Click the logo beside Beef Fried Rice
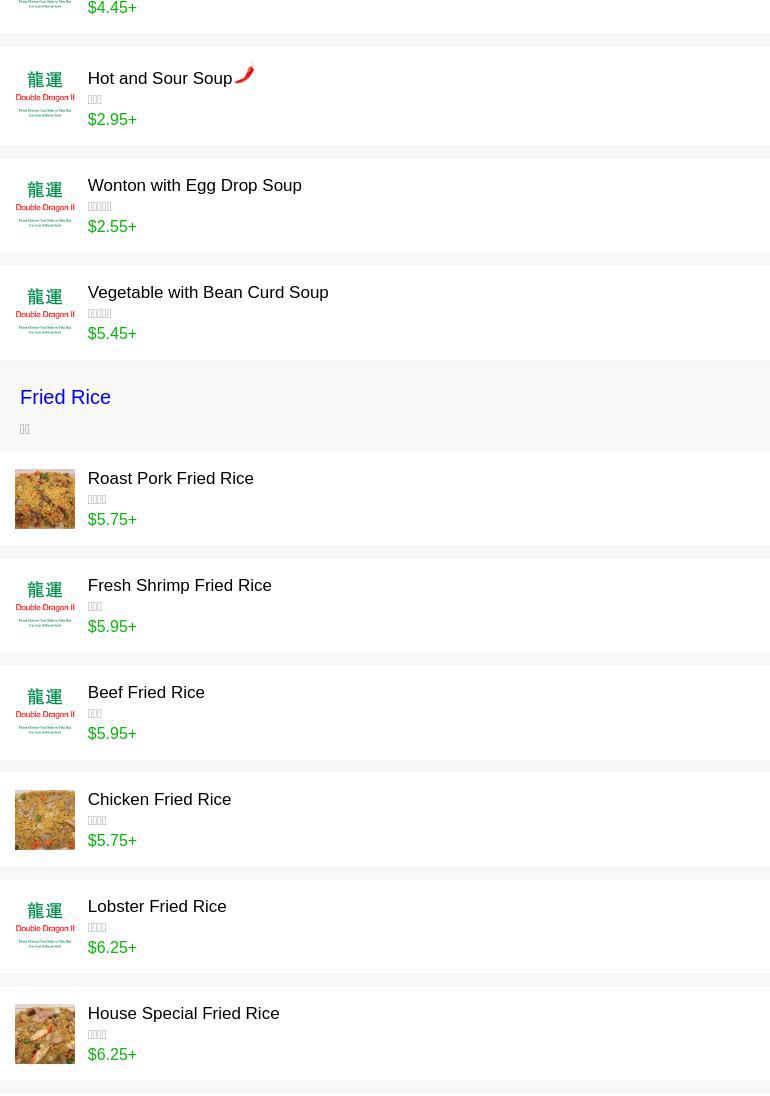This screenshot has width=770, height=1096. 45,713
